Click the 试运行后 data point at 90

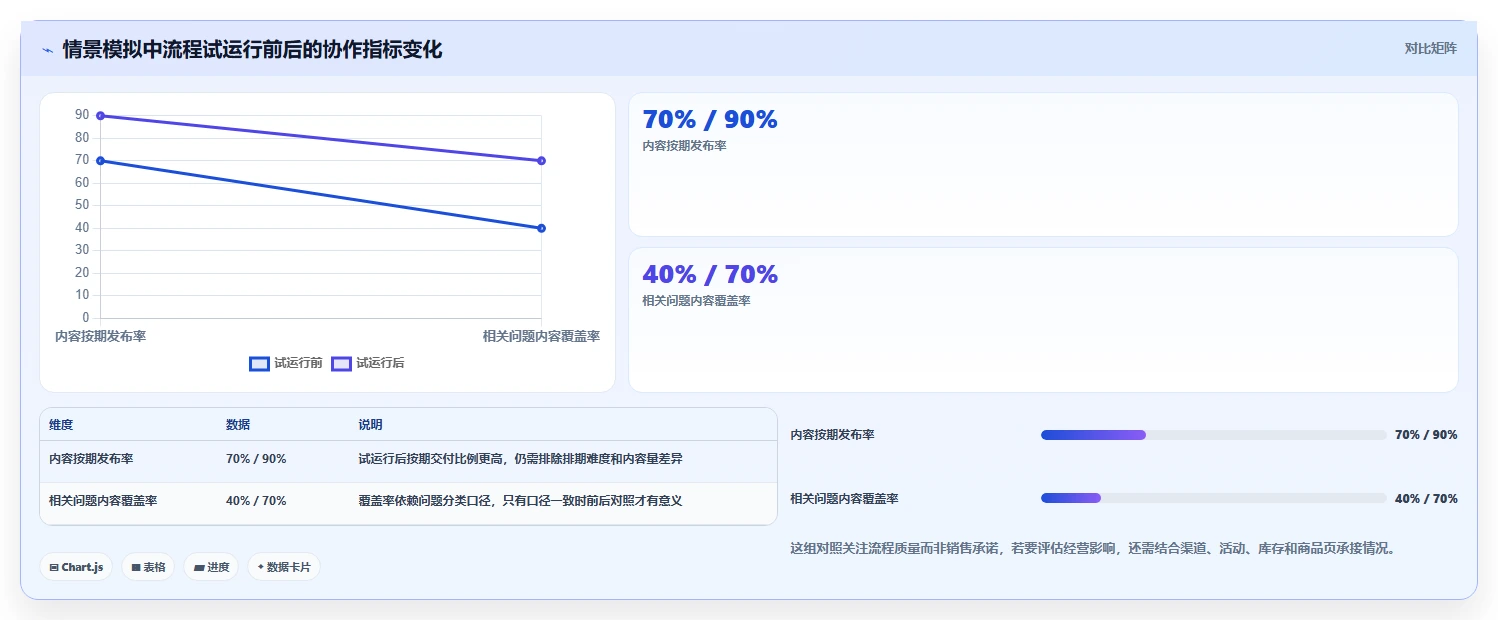click(x=101, y=116)
